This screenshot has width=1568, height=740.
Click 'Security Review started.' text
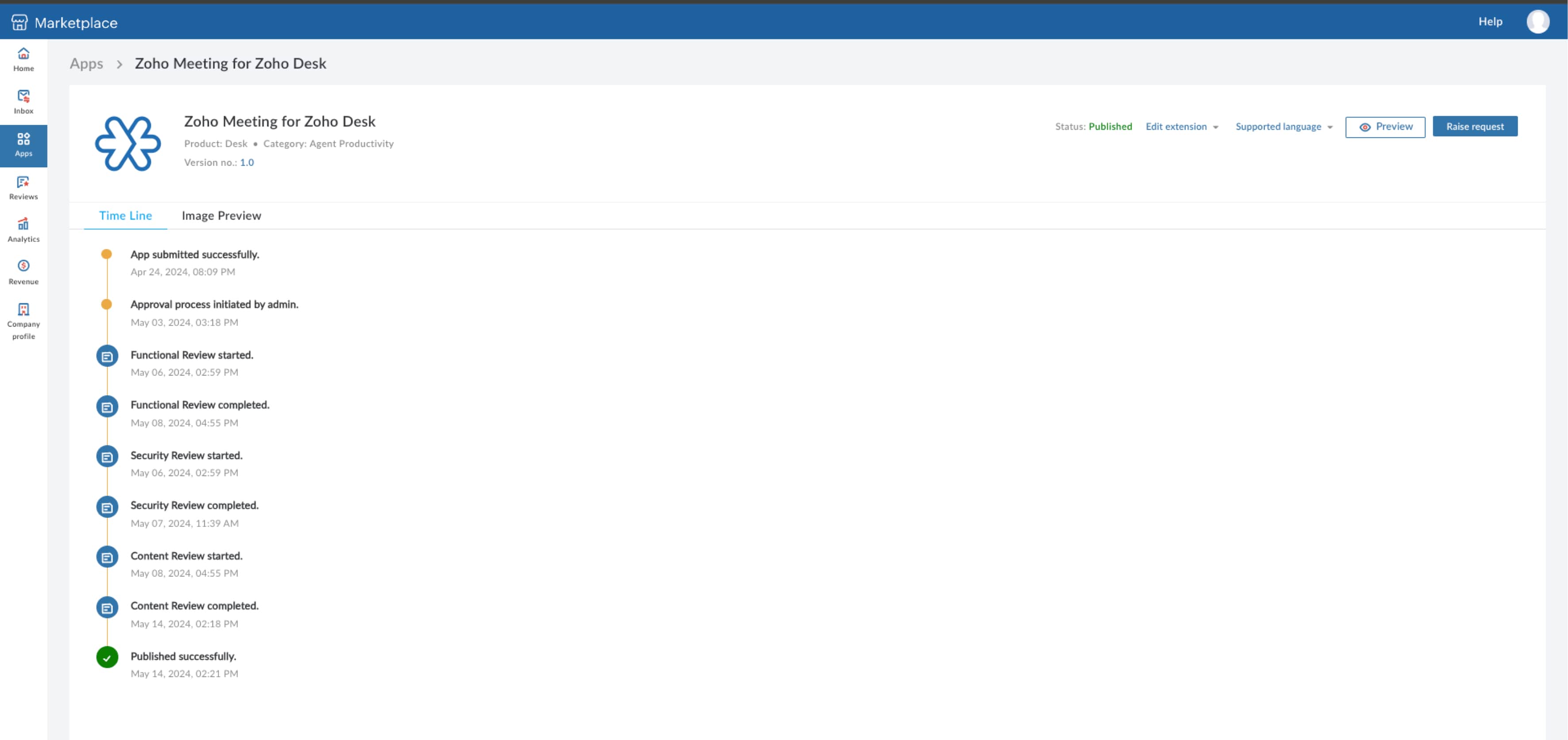tap(186, 455)
